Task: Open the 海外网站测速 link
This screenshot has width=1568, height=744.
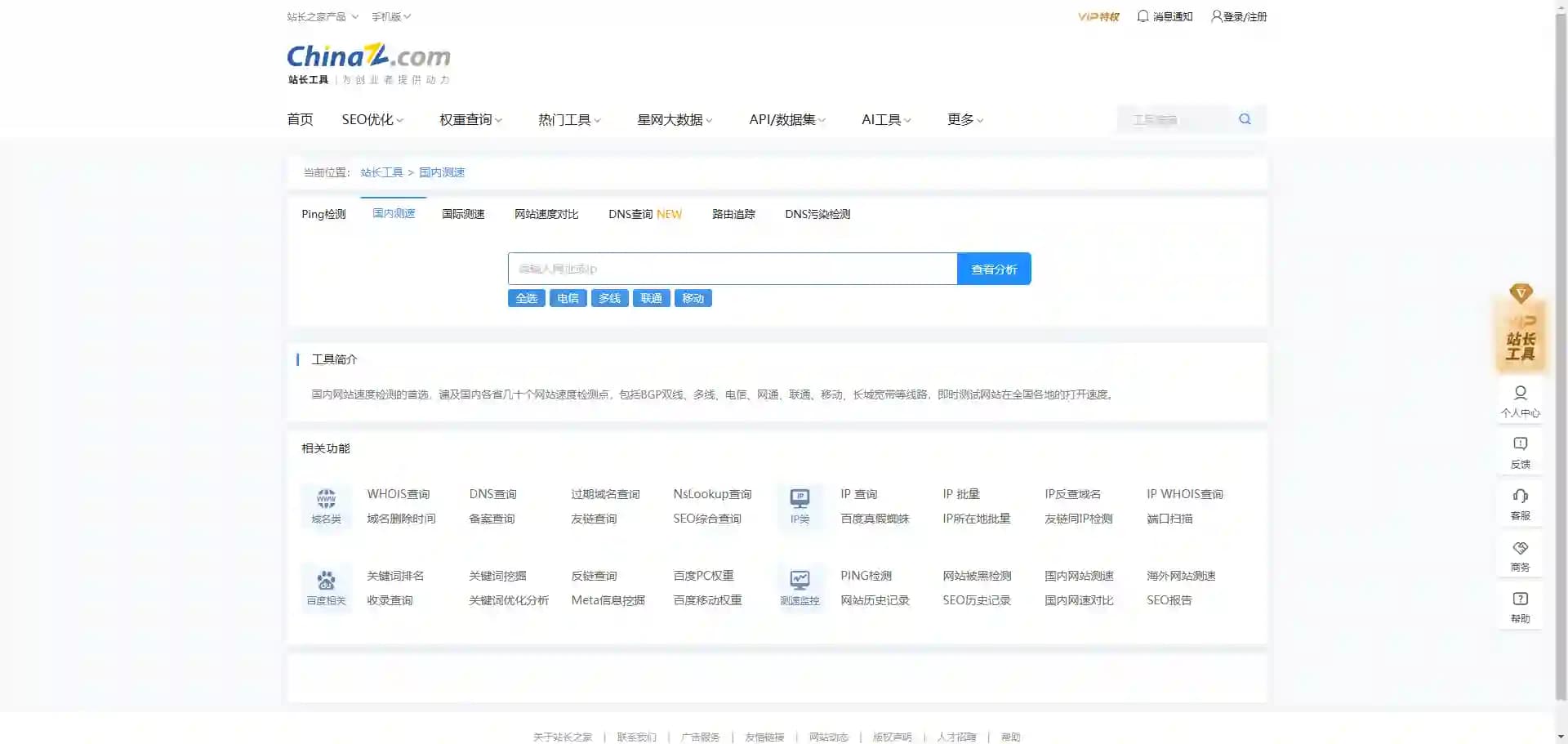Action: [1181, 576]
